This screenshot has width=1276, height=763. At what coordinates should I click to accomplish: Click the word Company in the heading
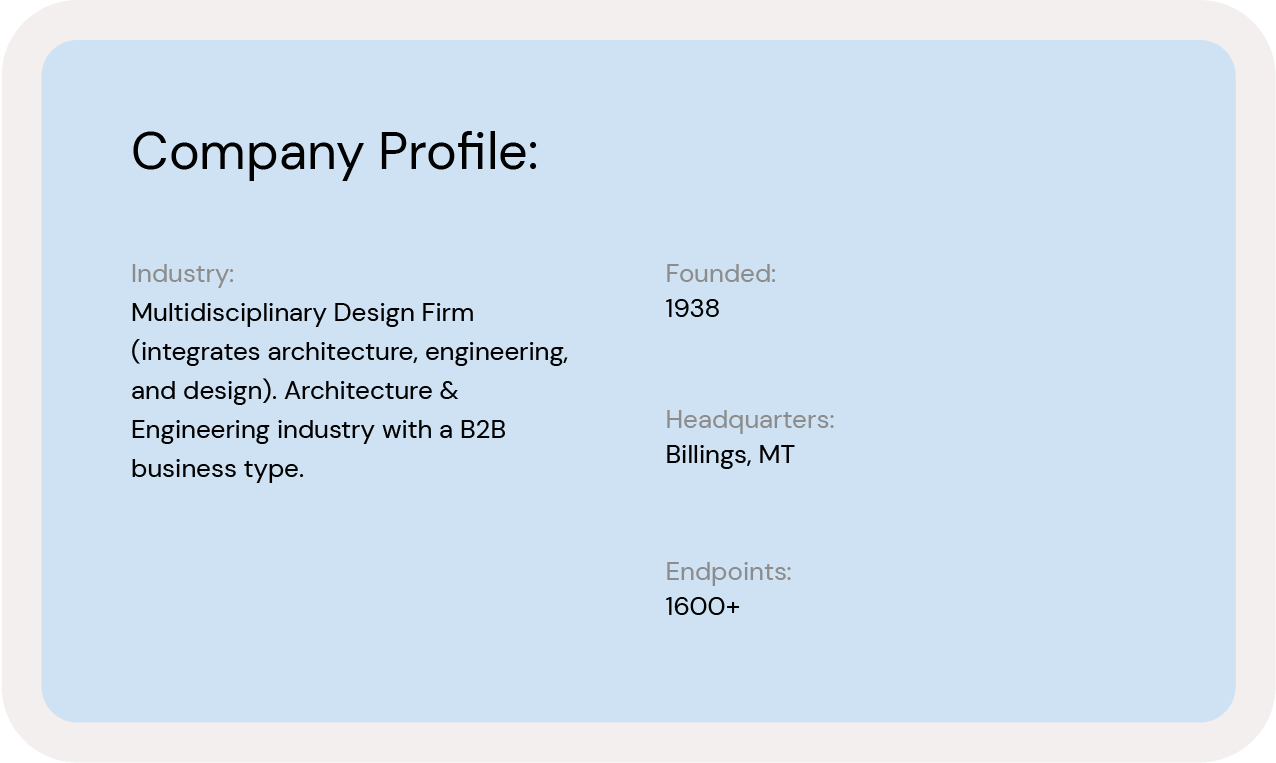click(x=247, y=154)
